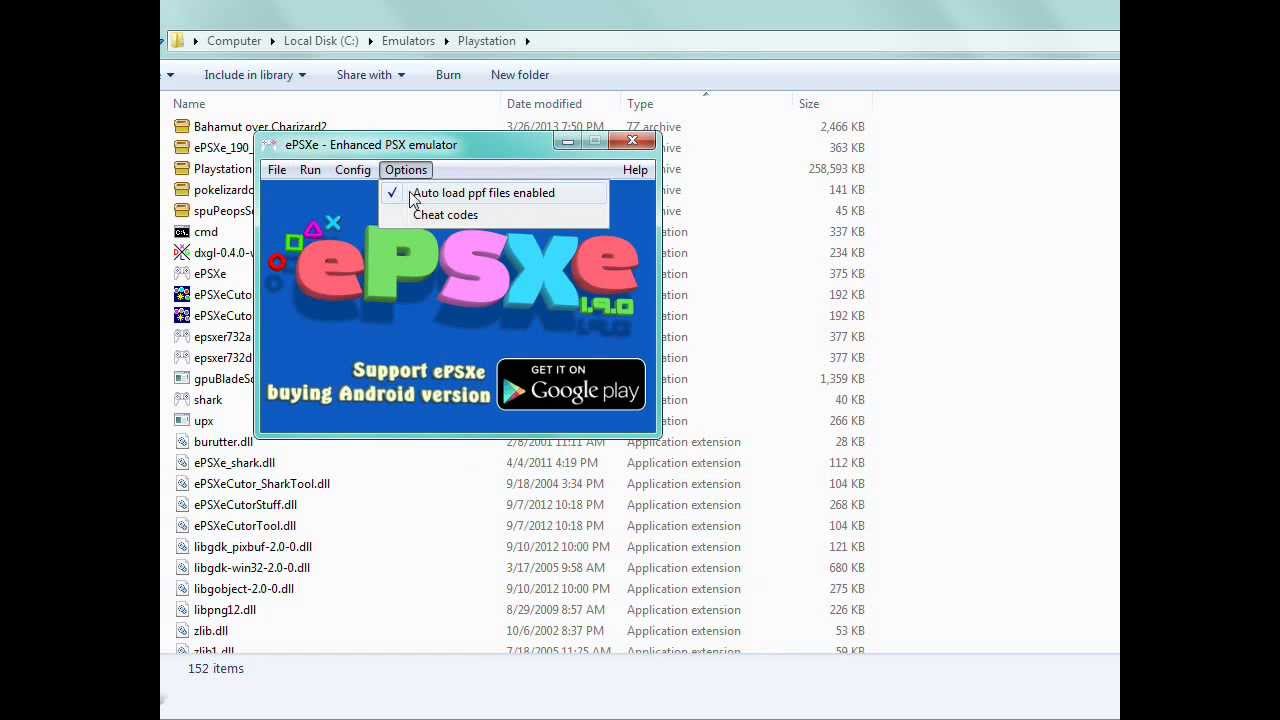Select the libgobject-2.0-0.dll file name
Viewport: 1280px width, 720px height.
click(244, 589)
